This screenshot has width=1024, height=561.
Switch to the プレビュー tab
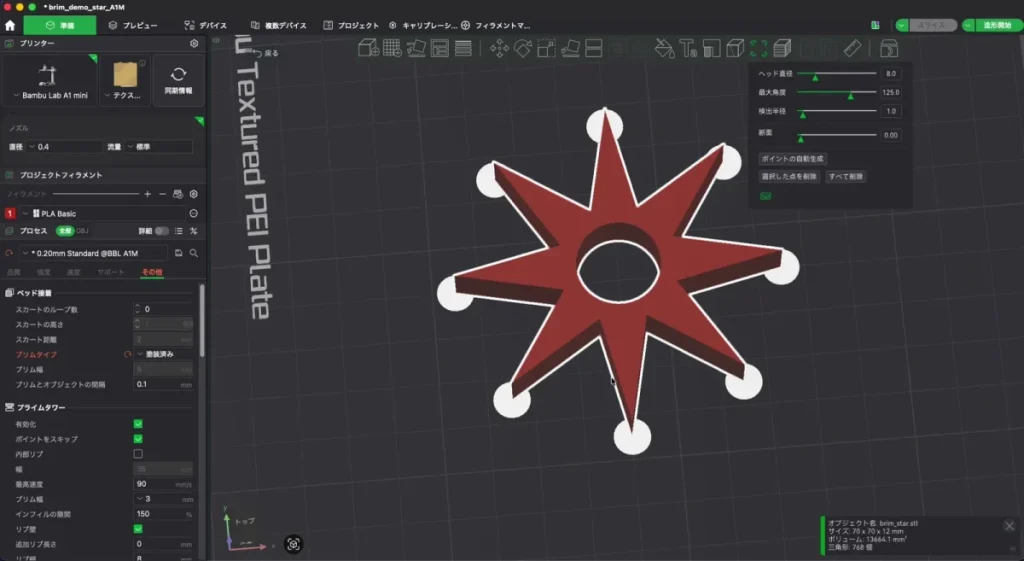pos(133,25)
